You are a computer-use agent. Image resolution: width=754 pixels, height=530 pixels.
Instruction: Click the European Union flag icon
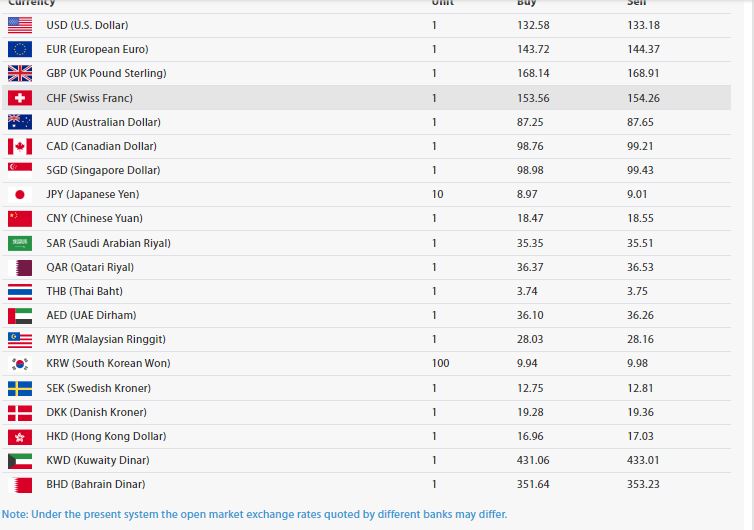point(20,49)
